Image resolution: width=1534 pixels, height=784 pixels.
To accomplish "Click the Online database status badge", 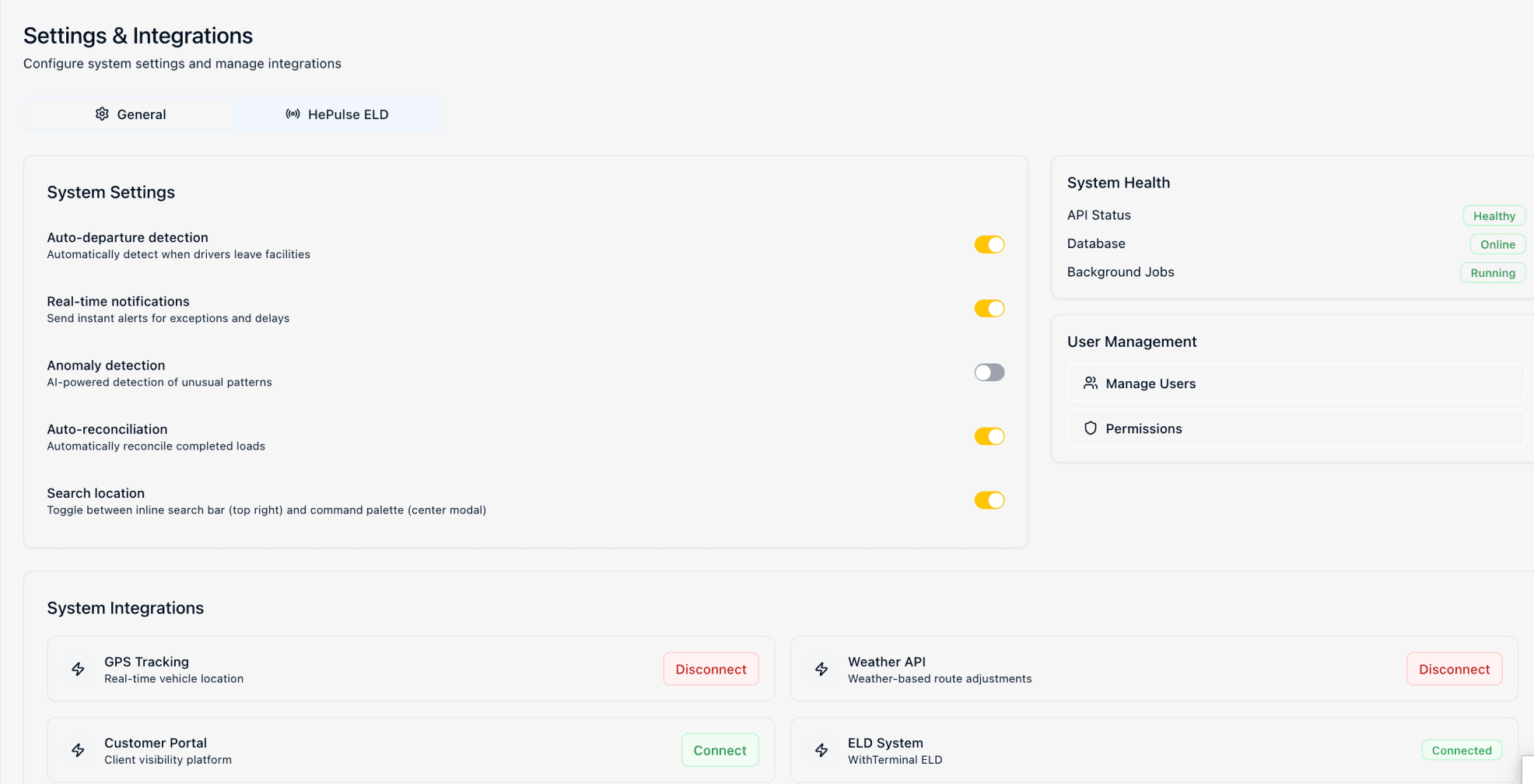I will pos(1497,244).
